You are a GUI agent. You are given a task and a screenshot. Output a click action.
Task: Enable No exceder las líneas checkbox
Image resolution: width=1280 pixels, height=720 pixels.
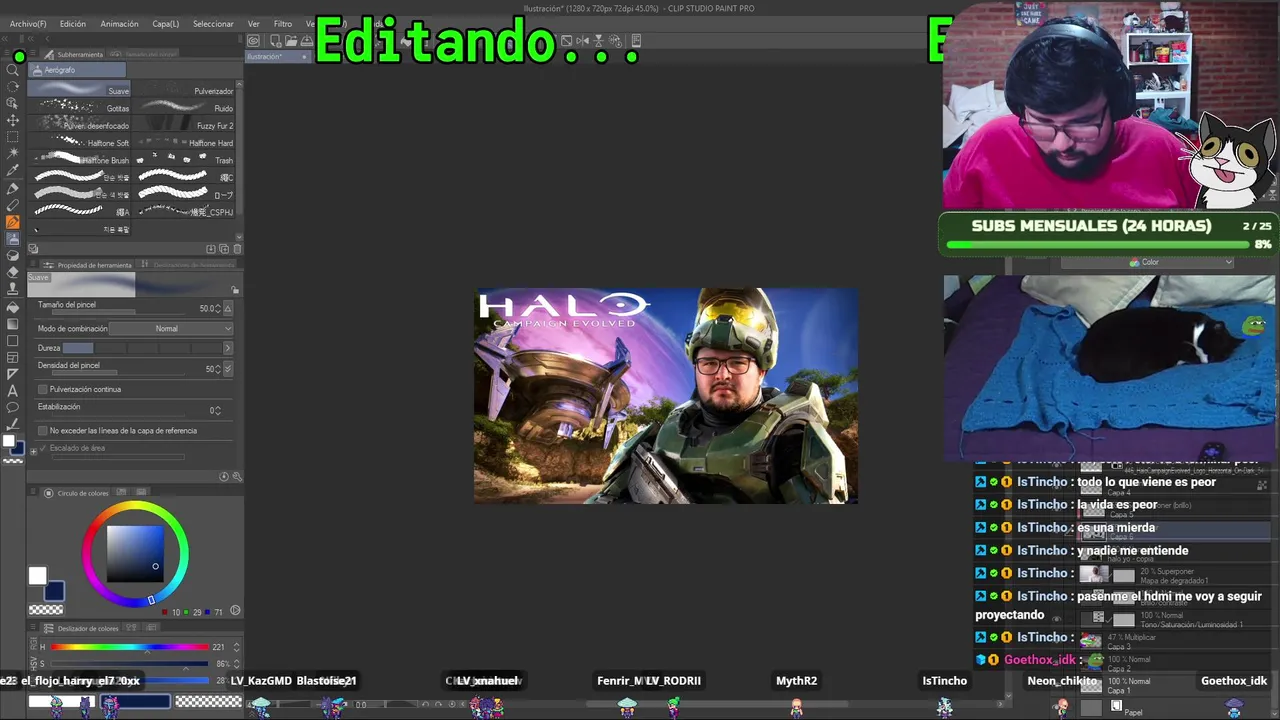click(x=43, y=431)
